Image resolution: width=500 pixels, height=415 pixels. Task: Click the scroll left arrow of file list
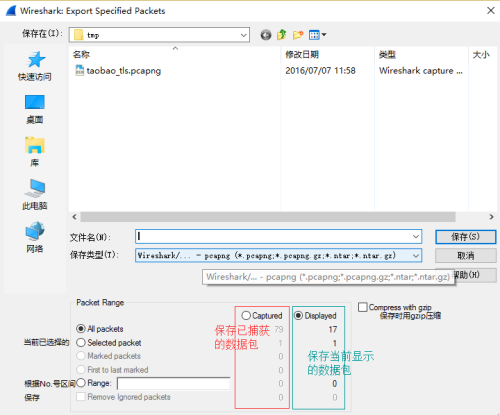pyautogui.click(x=74, y=217)
